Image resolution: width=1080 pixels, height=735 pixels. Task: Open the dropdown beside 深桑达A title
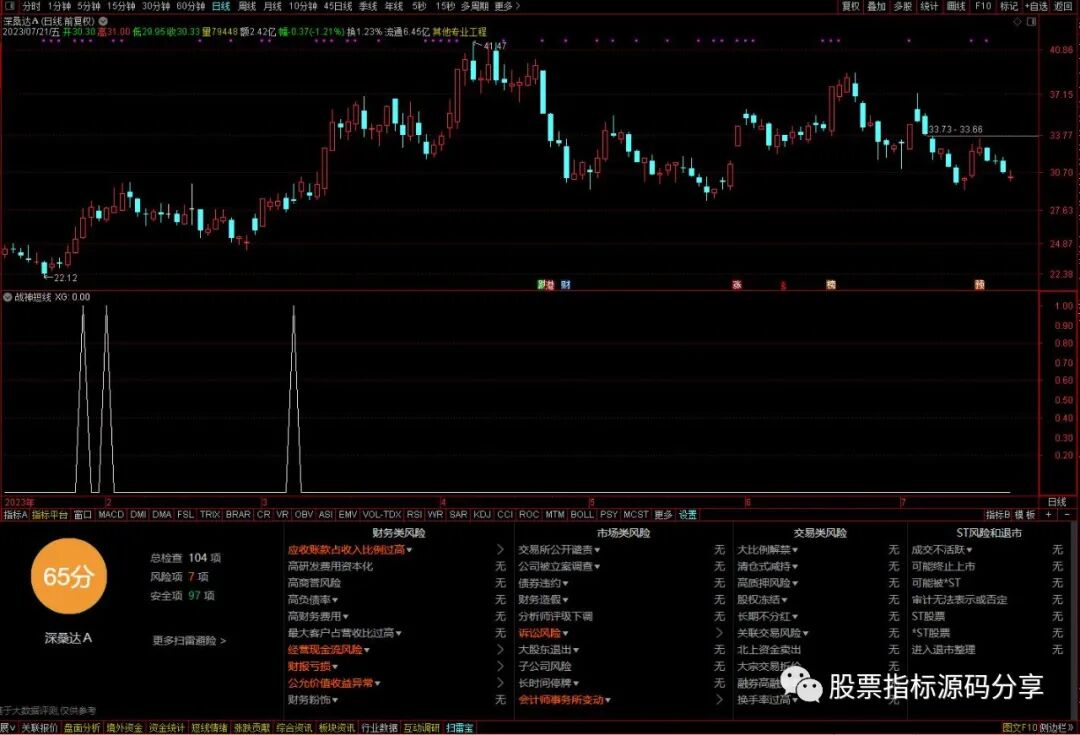coord(103,21)
